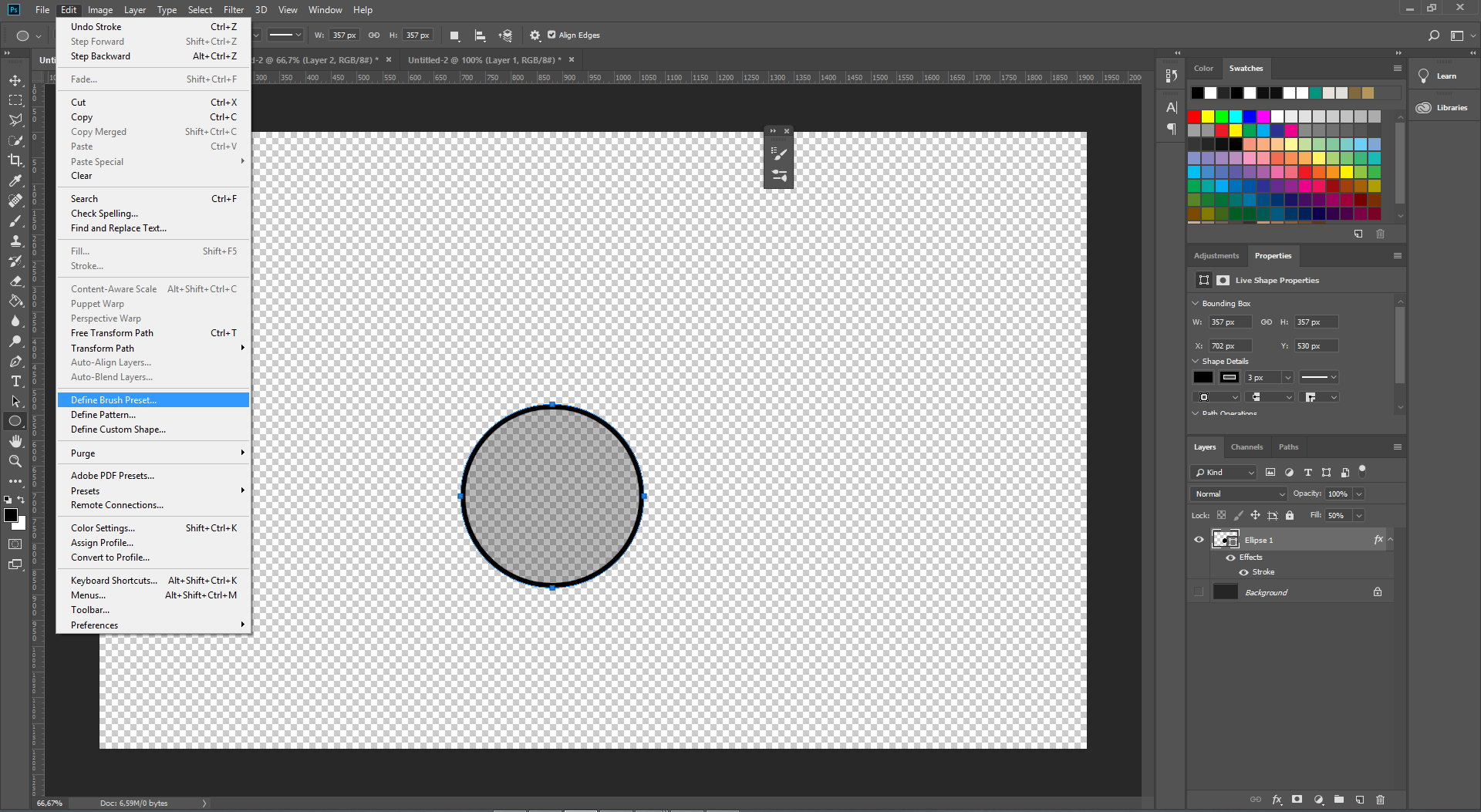The height and width of the screenshot is (812, 1481).
Task: Open path operations icon in options bar
Action: click(455, 35)
